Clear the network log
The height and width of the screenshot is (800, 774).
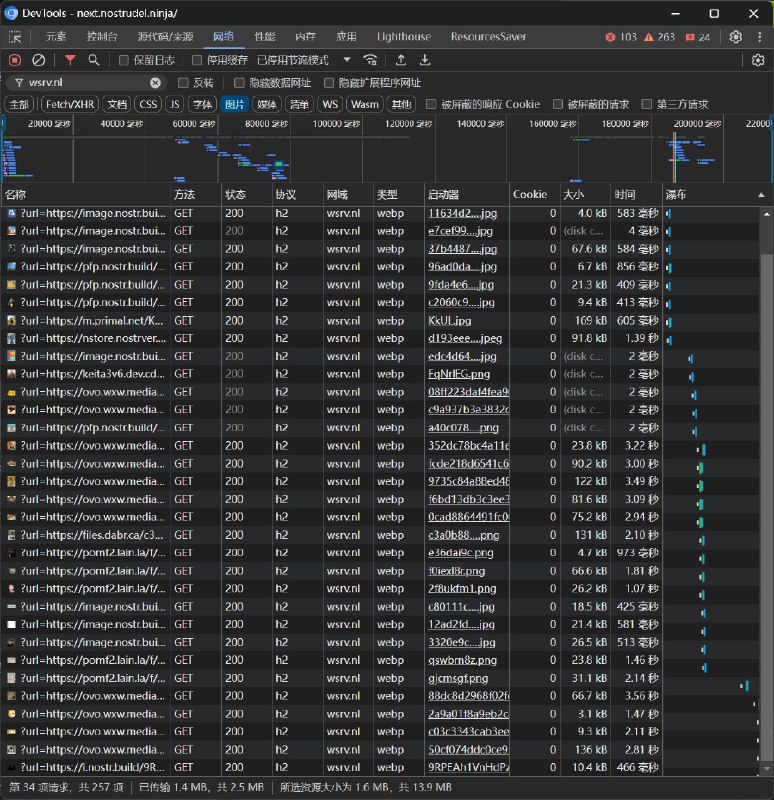[x=39, y=60]
